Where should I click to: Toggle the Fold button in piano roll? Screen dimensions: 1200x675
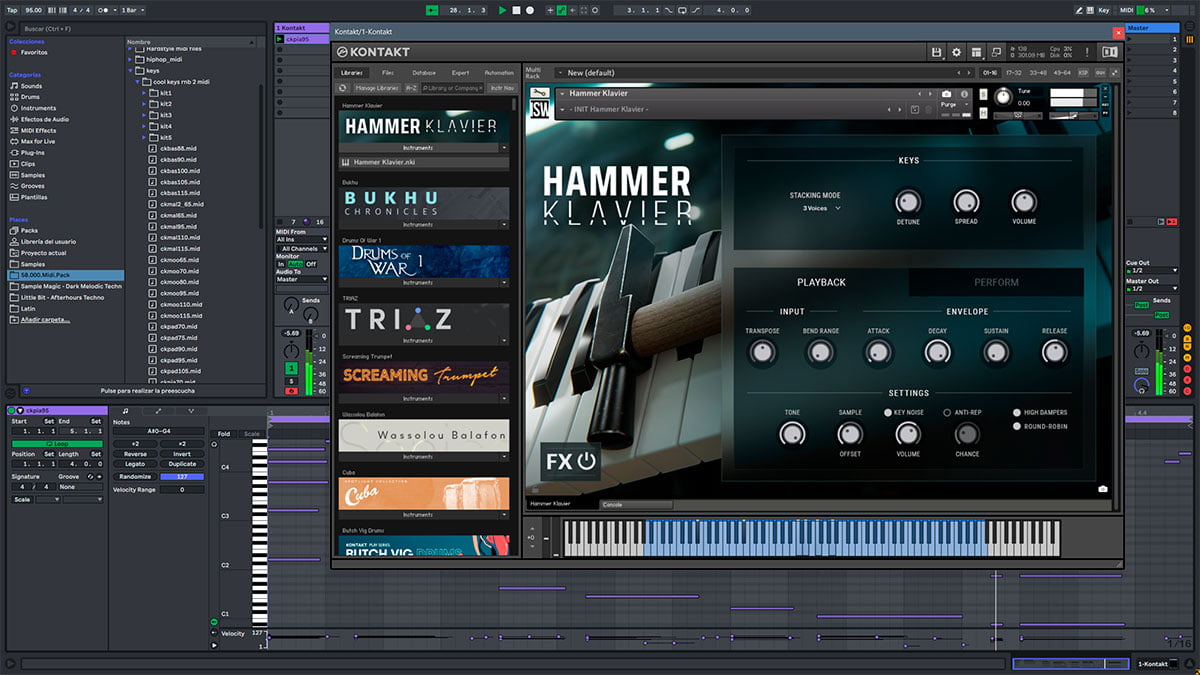(x=223, y=433)
